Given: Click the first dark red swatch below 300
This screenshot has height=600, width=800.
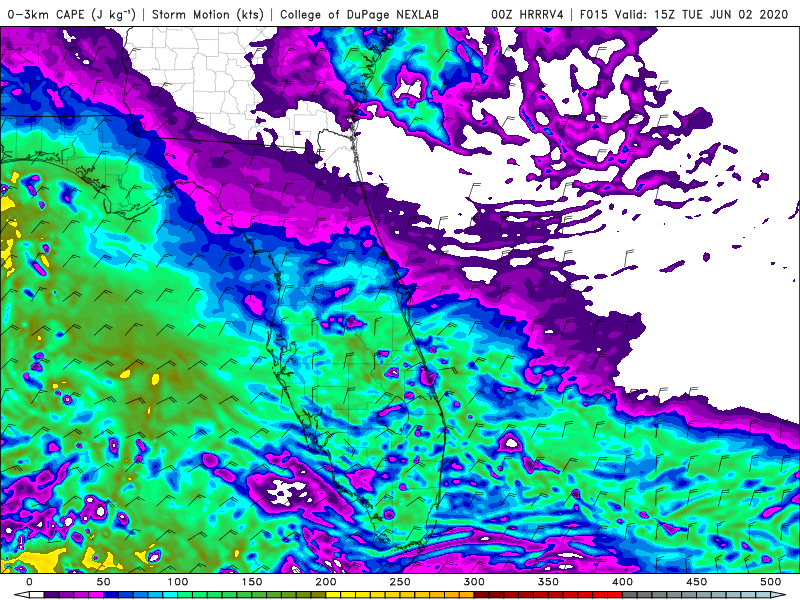Looking at the screenshot, I should (x=481, y=595).
